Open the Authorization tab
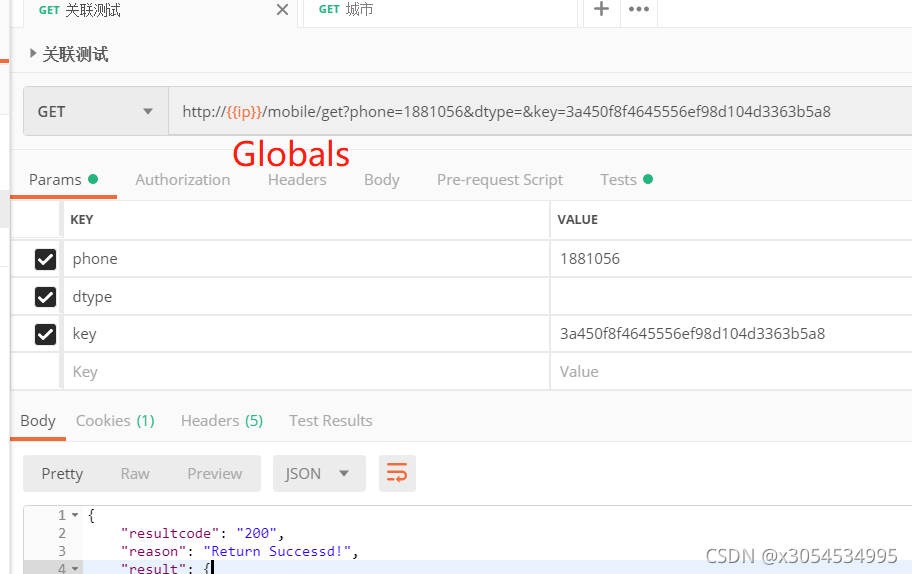Image resolution: width=912 pixels, height=574 pixels. [183, 180]
